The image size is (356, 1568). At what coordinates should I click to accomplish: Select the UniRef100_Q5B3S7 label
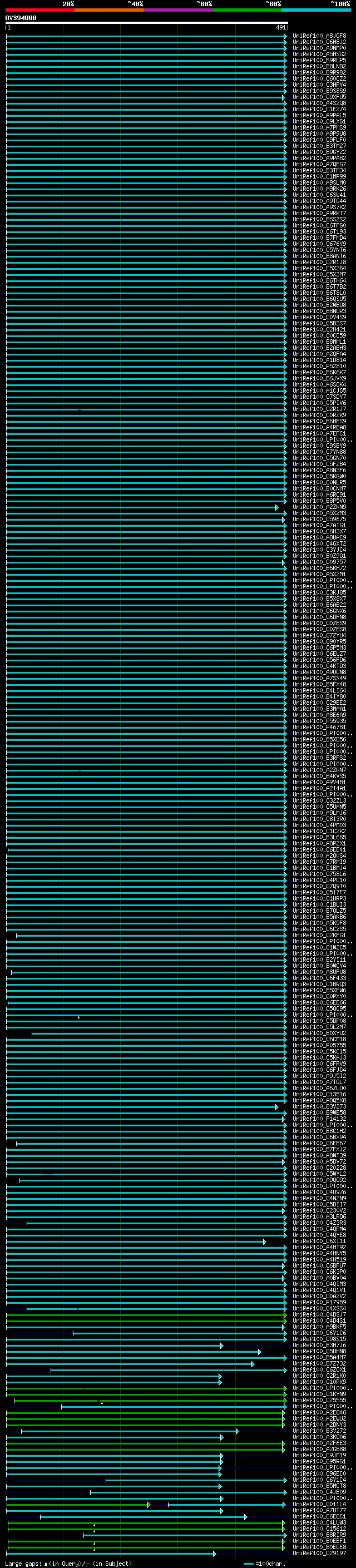319,324
